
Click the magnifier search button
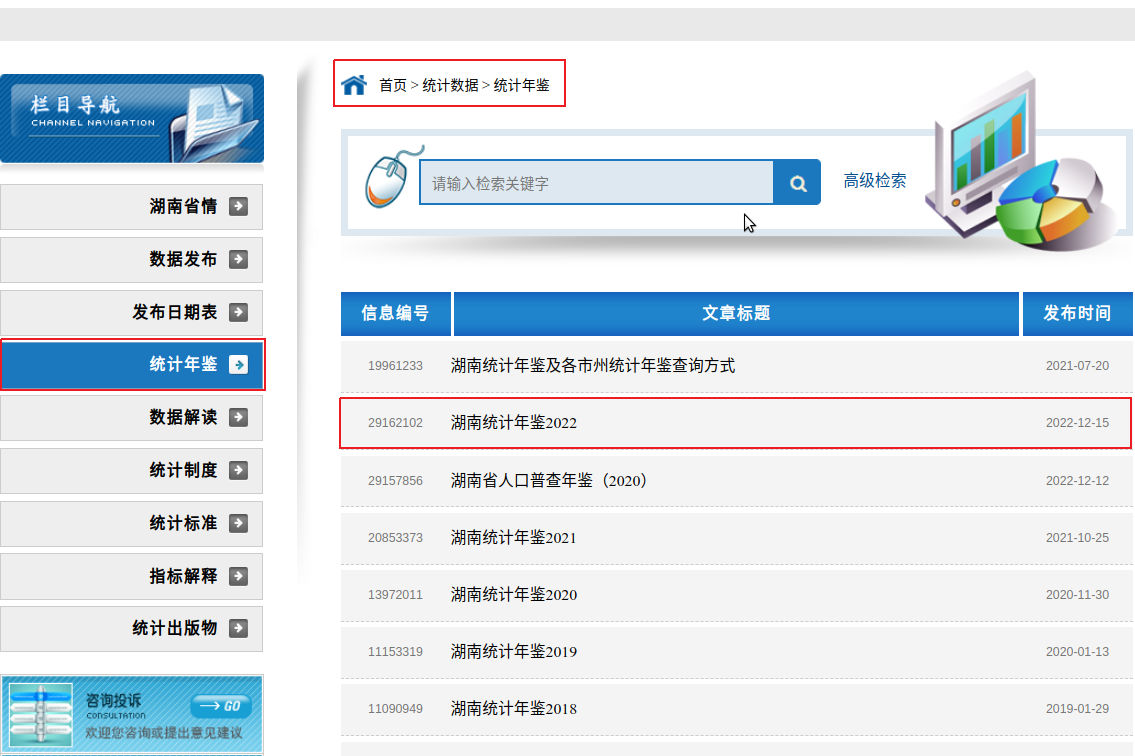tap(797, 183)
